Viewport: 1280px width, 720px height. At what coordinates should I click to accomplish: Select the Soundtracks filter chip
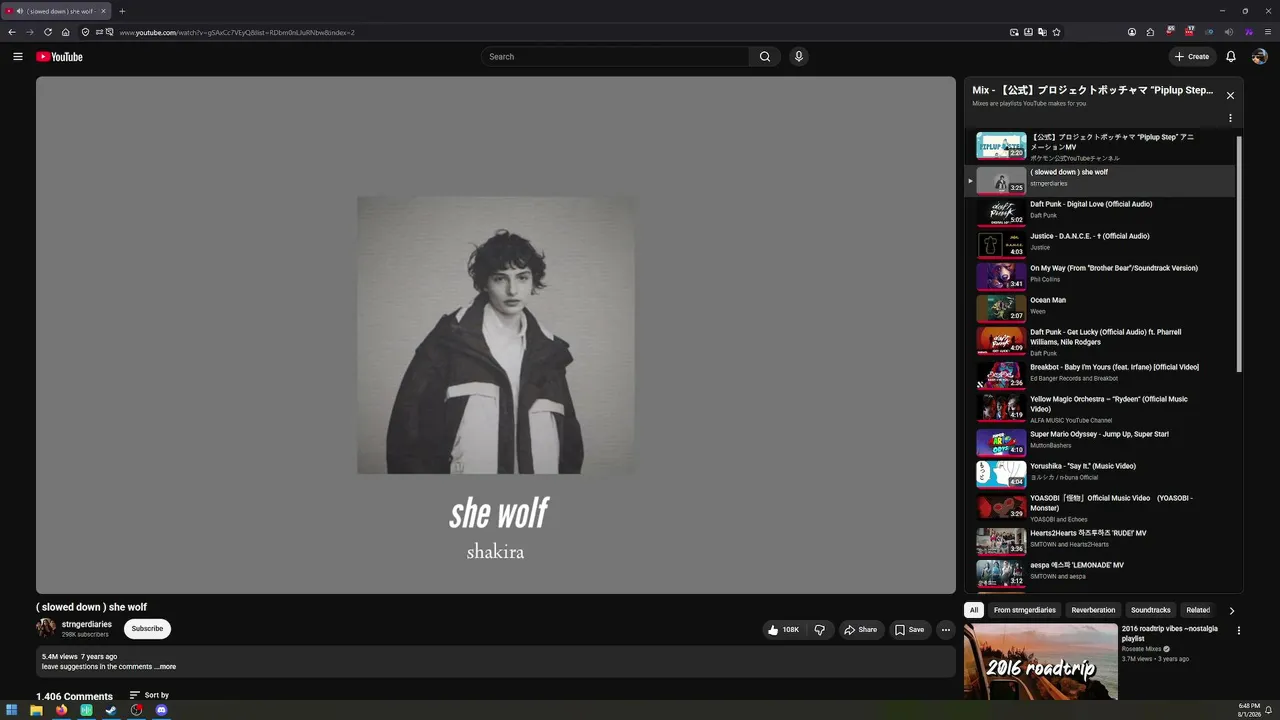(1150, 610)
